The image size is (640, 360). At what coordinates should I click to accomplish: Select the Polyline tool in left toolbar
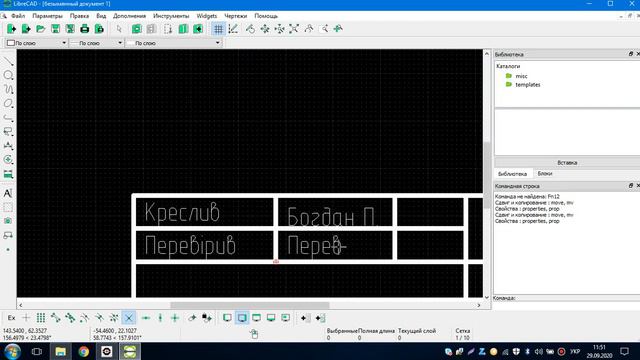8,118
